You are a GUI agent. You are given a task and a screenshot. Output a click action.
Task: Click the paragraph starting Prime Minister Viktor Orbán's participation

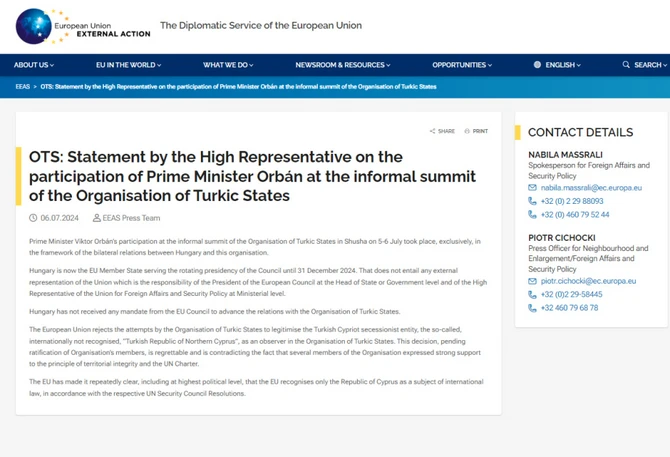coord(255,247)
